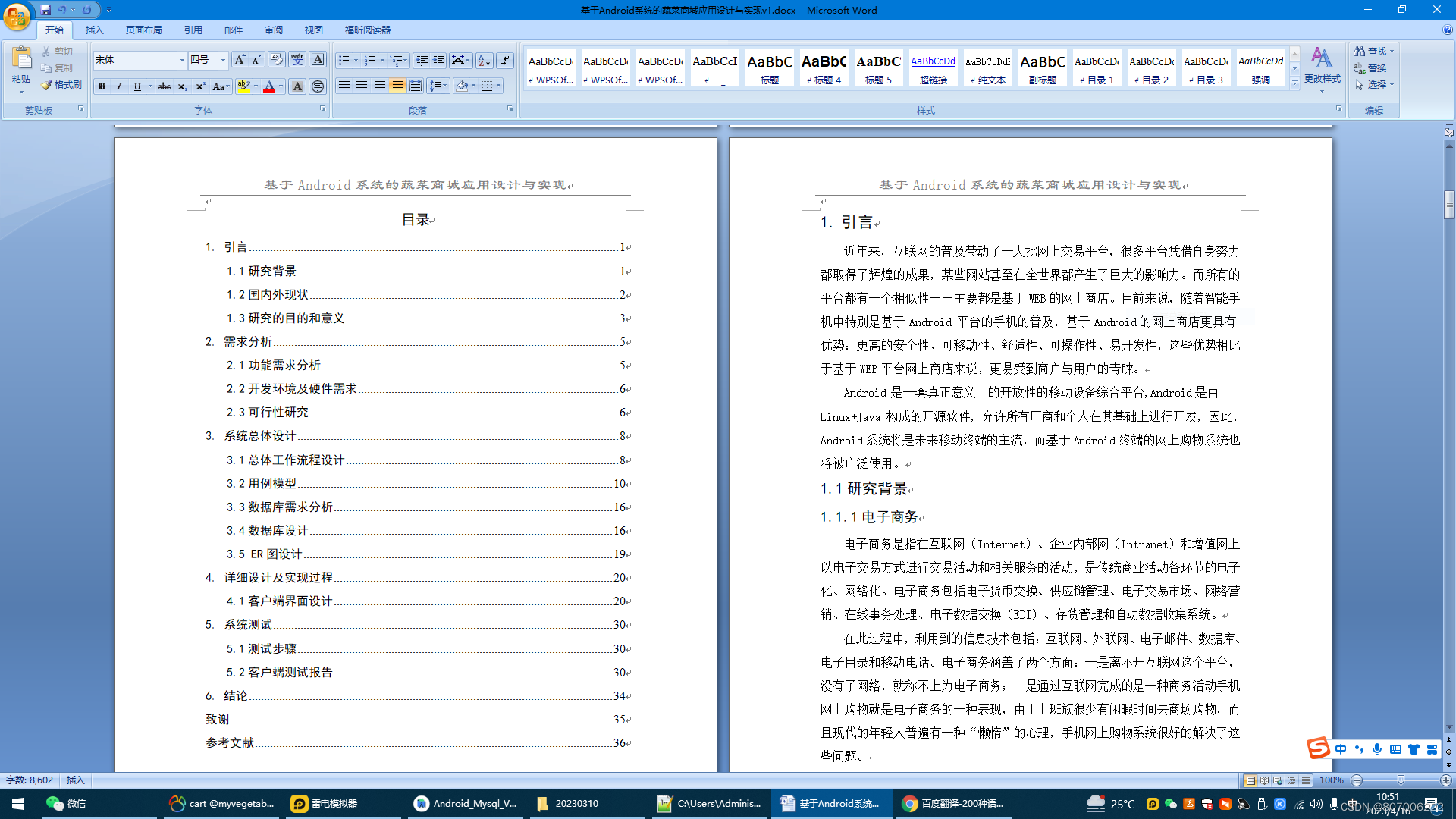1456x819 pixels.
Task: Expand the line spacing dropdown
Action: [444, 86]
